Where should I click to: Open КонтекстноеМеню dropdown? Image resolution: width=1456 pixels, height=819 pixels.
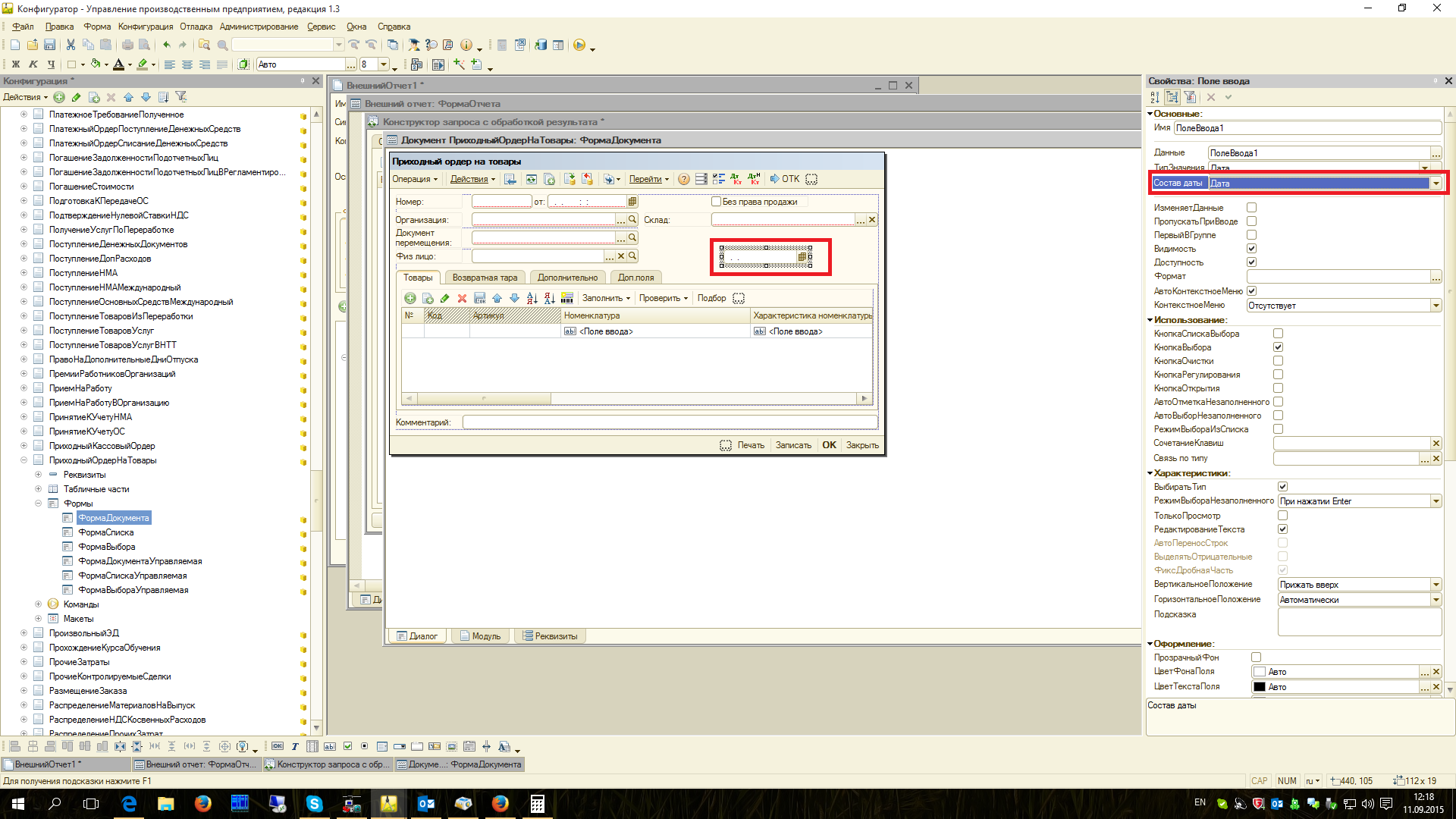(1436, 306)
